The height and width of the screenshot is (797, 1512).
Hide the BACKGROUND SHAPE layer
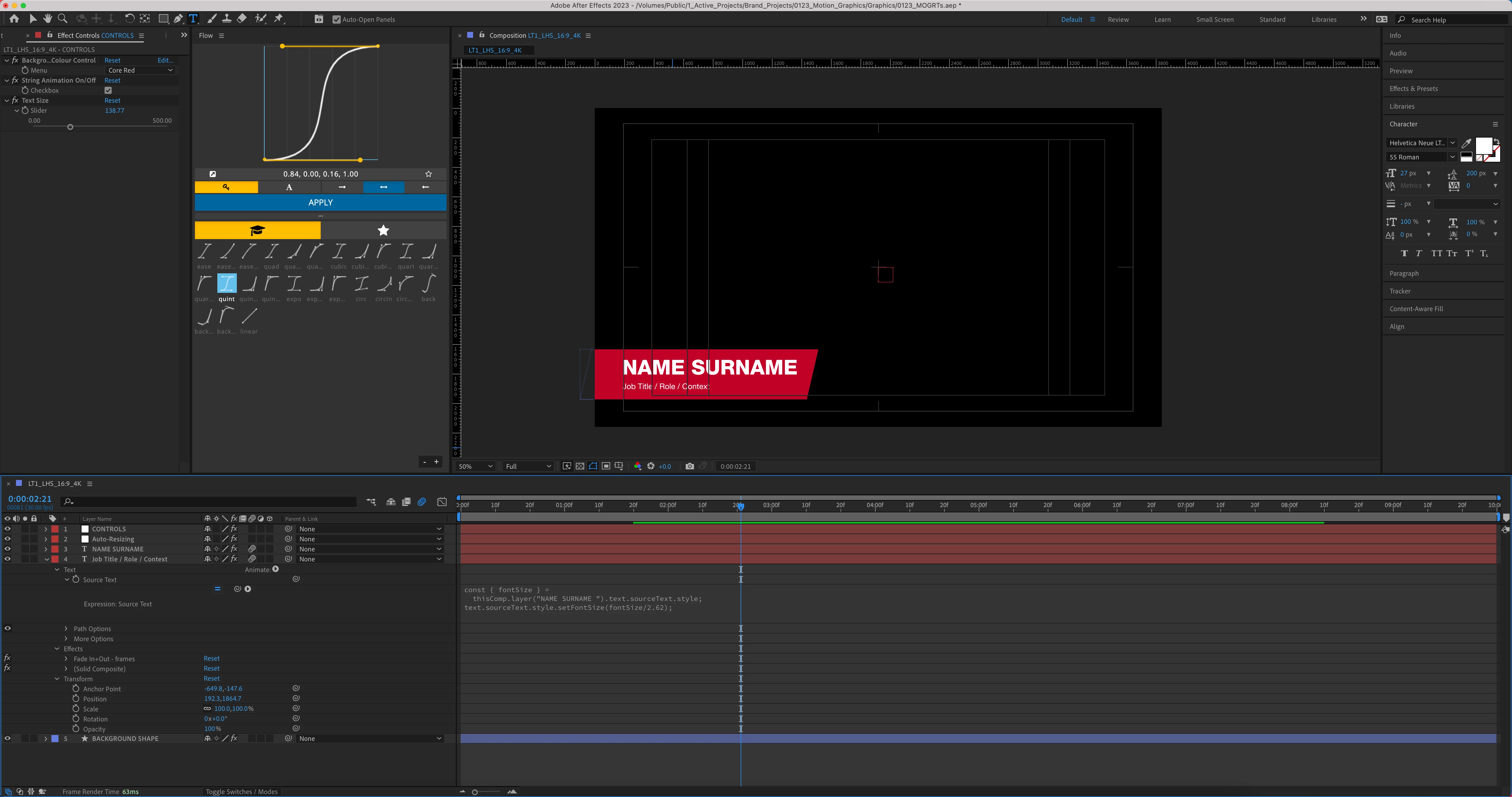(x=8, y=738)
